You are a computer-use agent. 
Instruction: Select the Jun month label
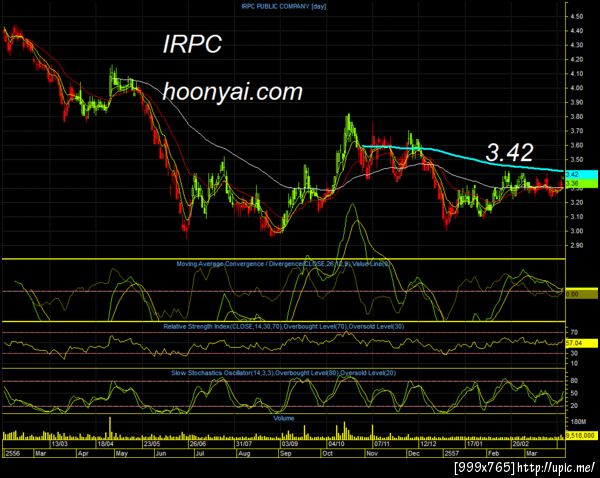161,454
